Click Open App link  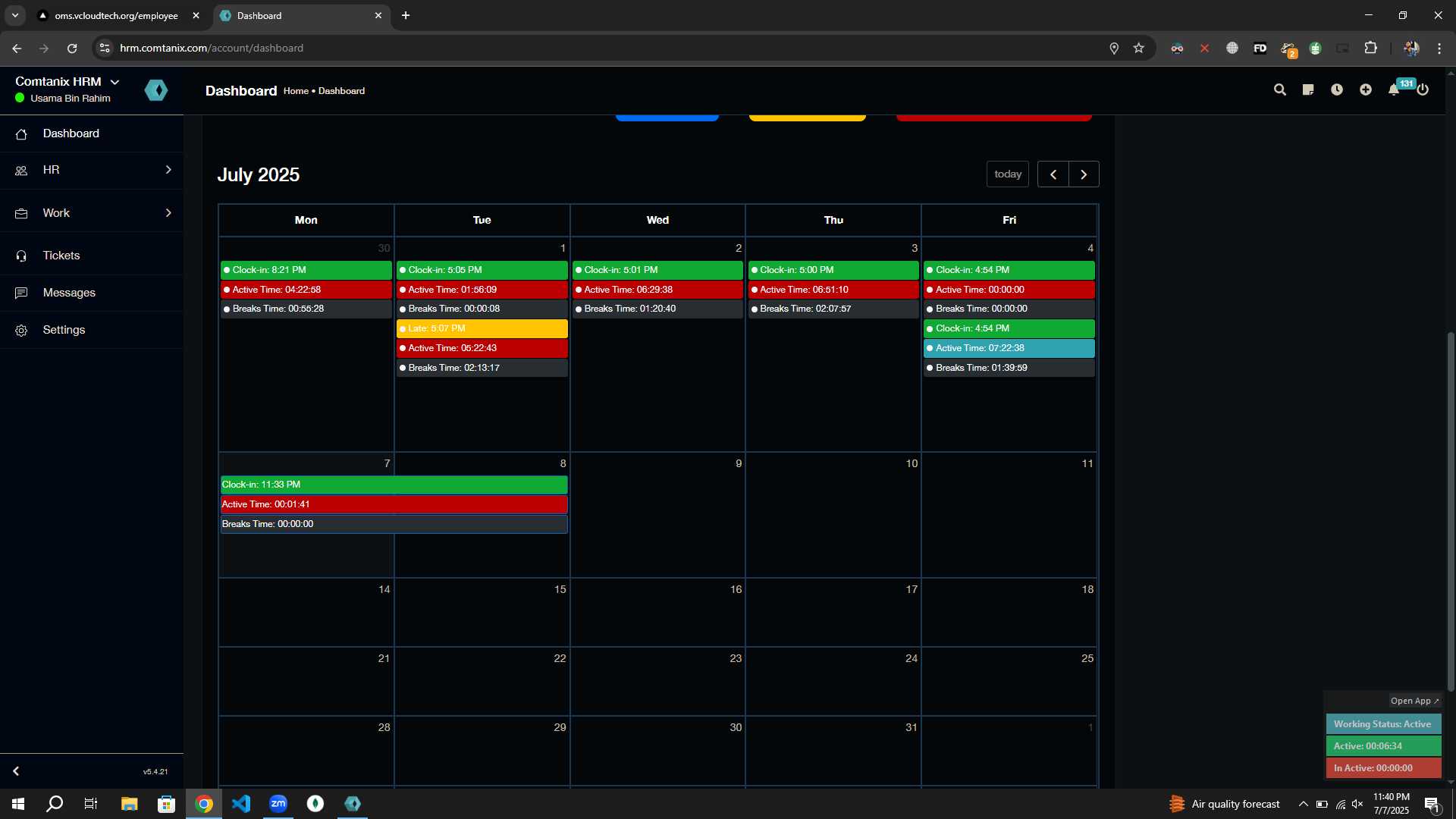point(1414,701)
